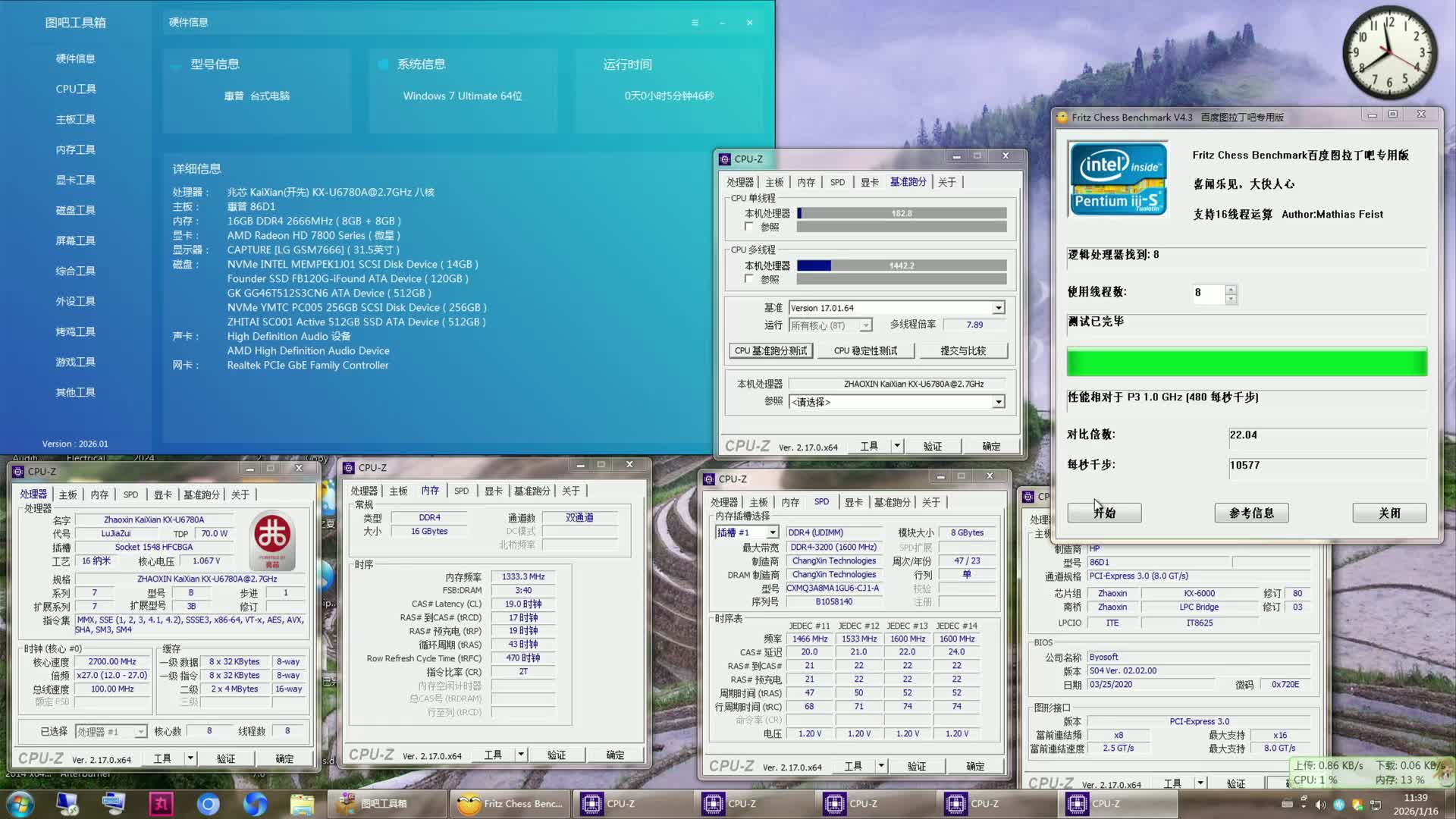Click the volume speaker tray icon
Screen dimensions: 1456x819
point(1320,805)
